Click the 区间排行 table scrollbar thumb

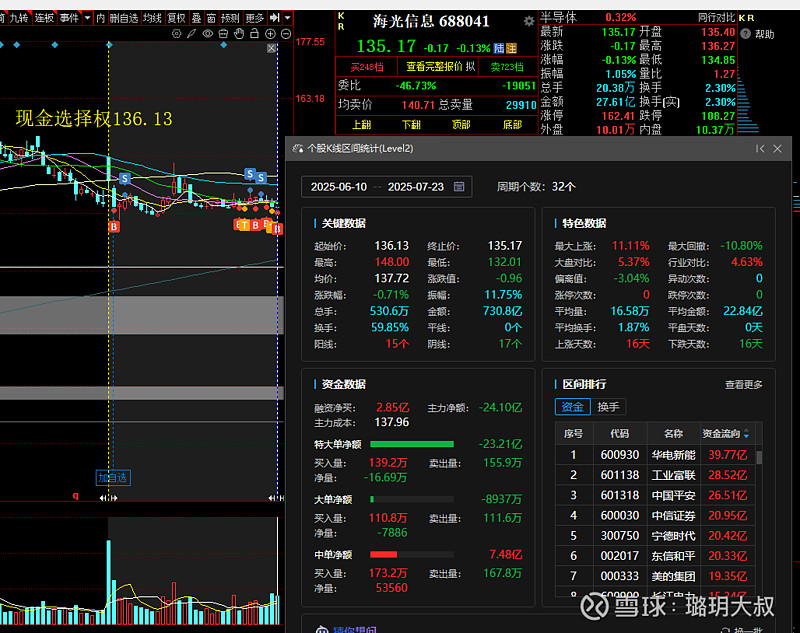pos(759,457)
